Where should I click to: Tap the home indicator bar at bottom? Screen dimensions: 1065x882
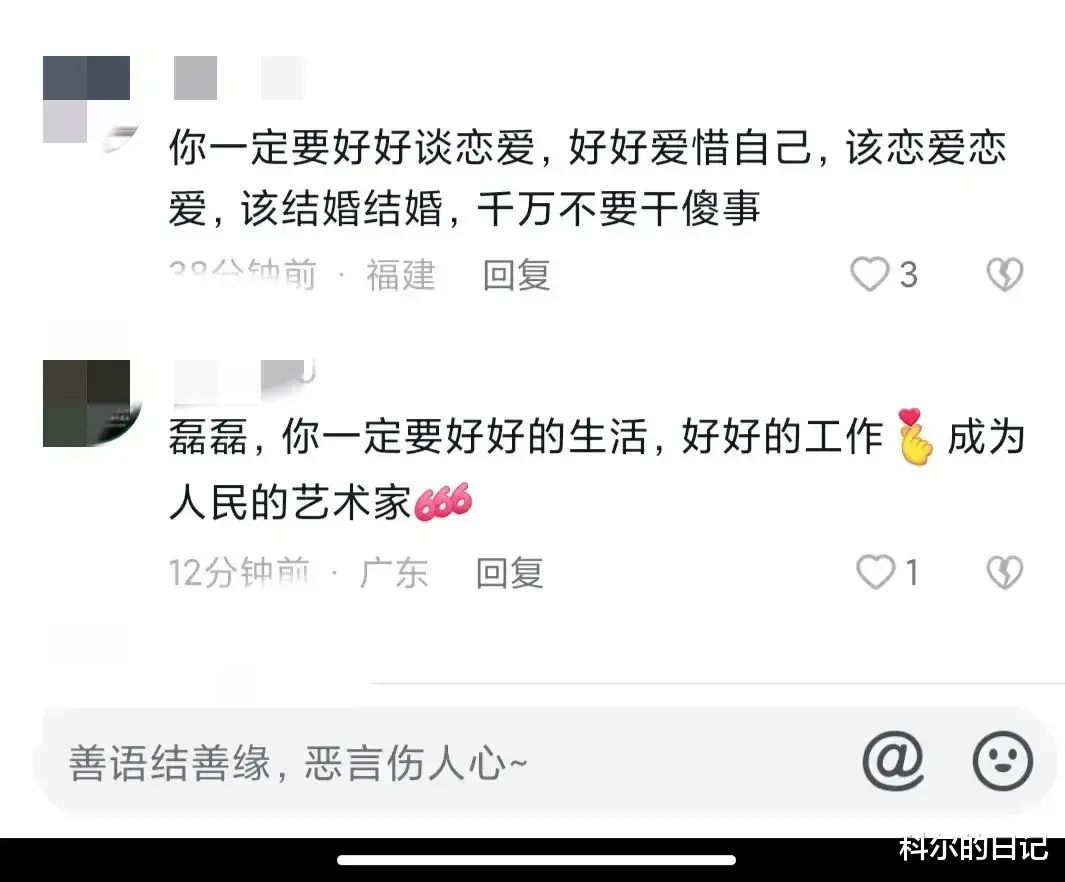click(537, 860)
